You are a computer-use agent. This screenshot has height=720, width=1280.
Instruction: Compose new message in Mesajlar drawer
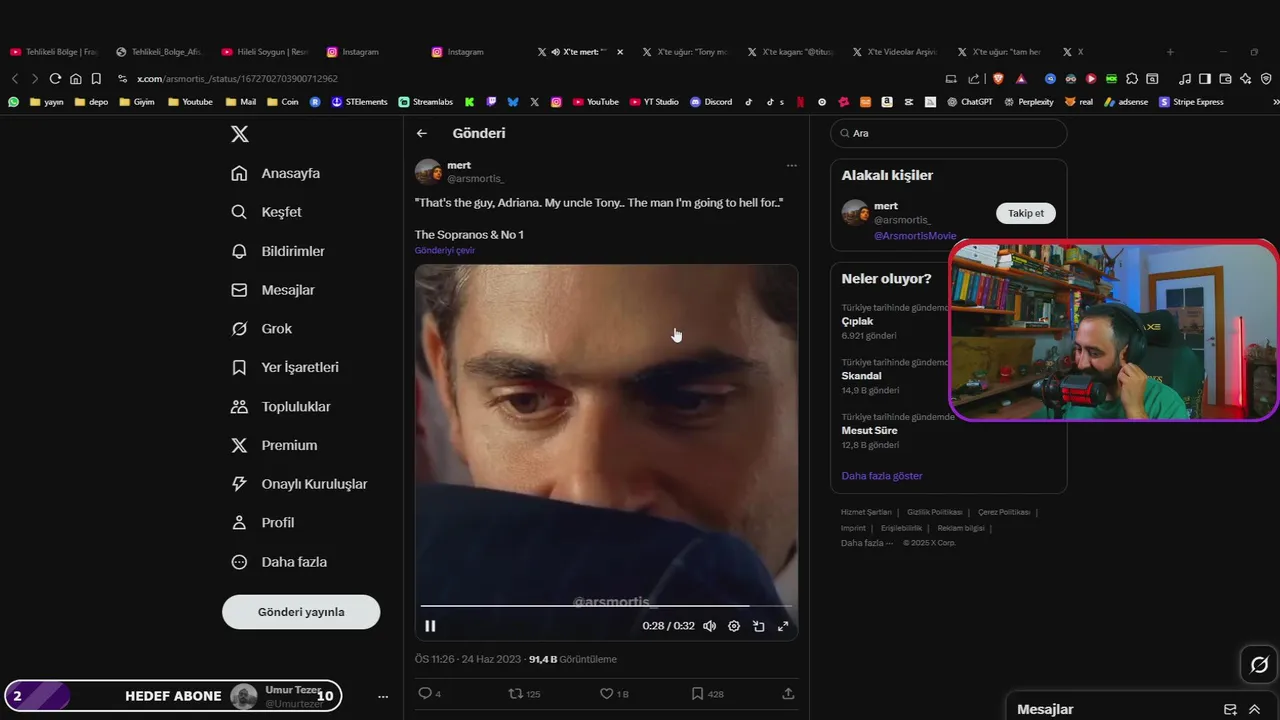pyautogui.click(x=1230, y=709)
